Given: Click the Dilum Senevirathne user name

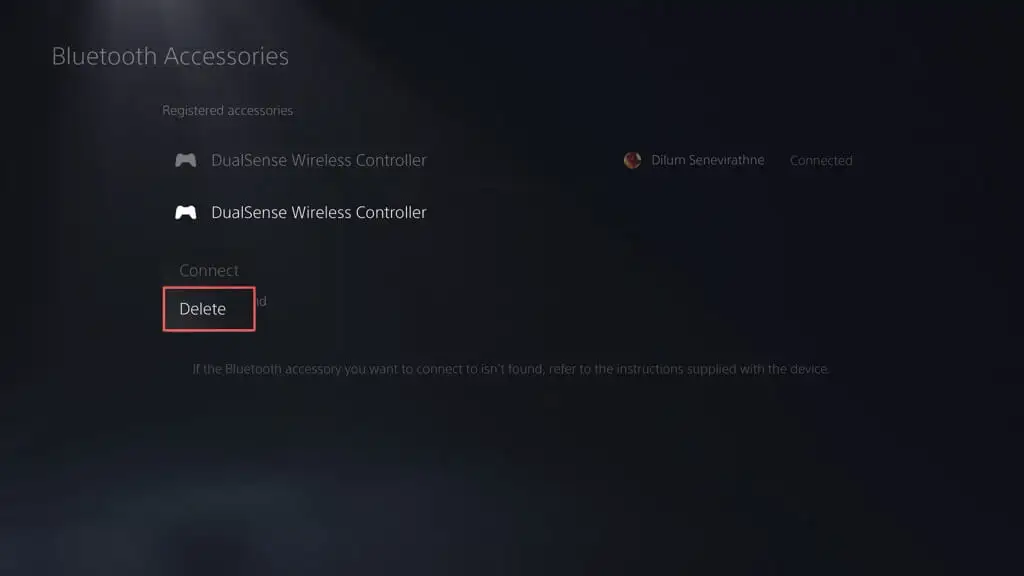Looking at the screenshot, I should click(708, 160).
